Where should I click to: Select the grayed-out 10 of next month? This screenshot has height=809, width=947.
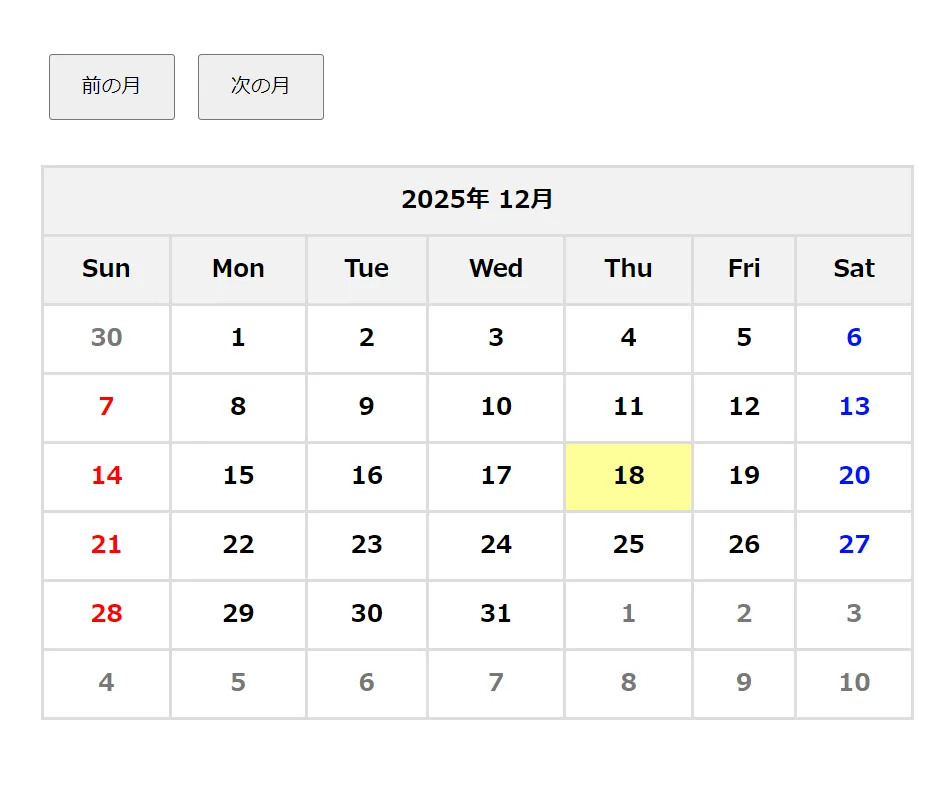853,683
